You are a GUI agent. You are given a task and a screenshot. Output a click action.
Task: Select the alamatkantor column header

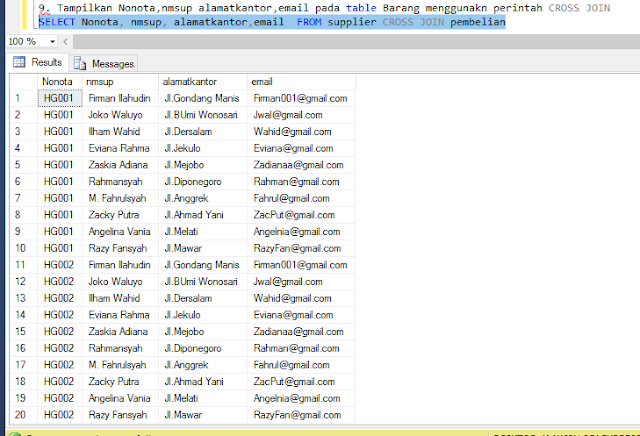pos(202,82)
